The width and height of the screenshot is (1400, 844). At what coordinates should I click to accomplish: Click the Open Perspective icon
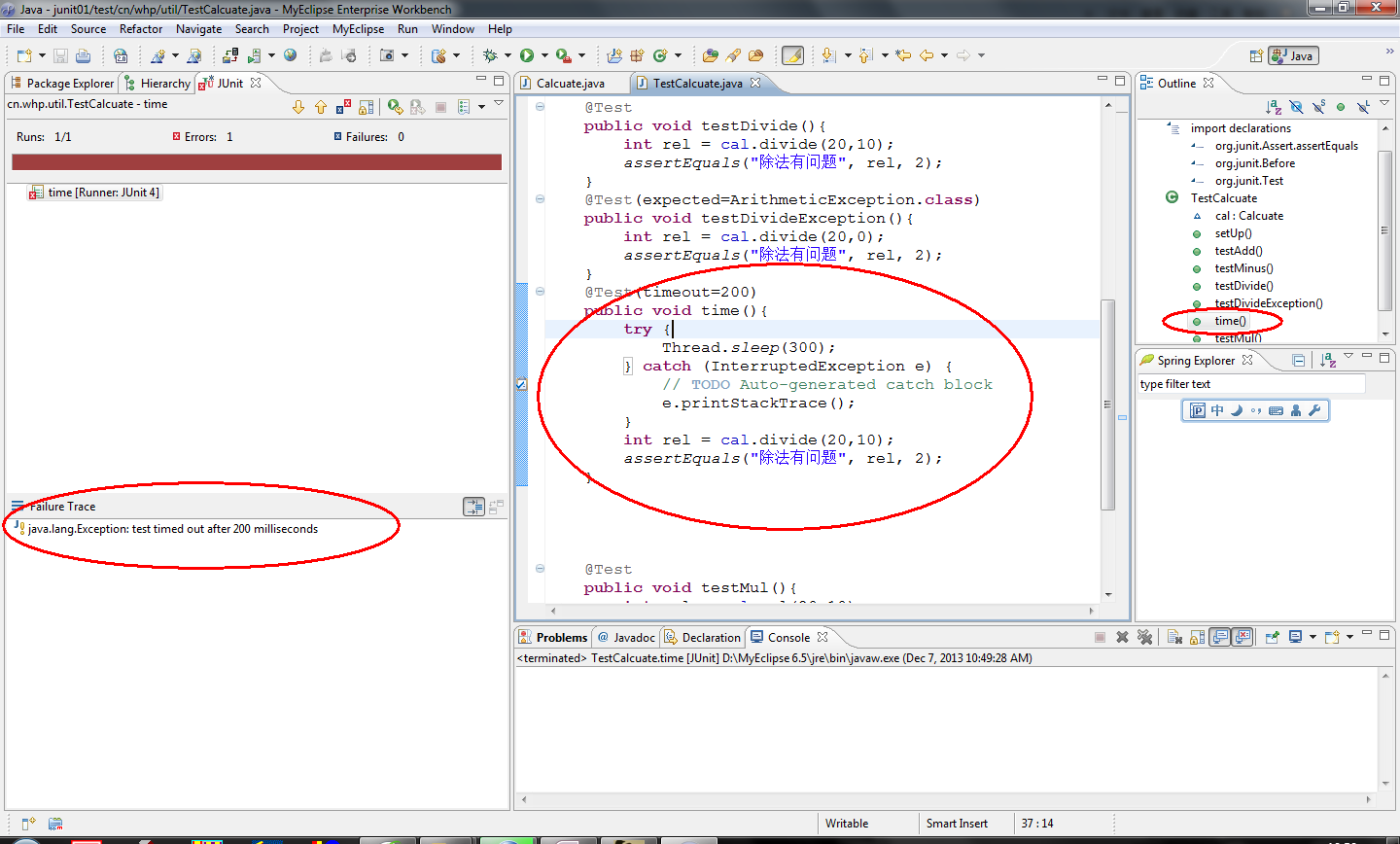pos(1256,55)
